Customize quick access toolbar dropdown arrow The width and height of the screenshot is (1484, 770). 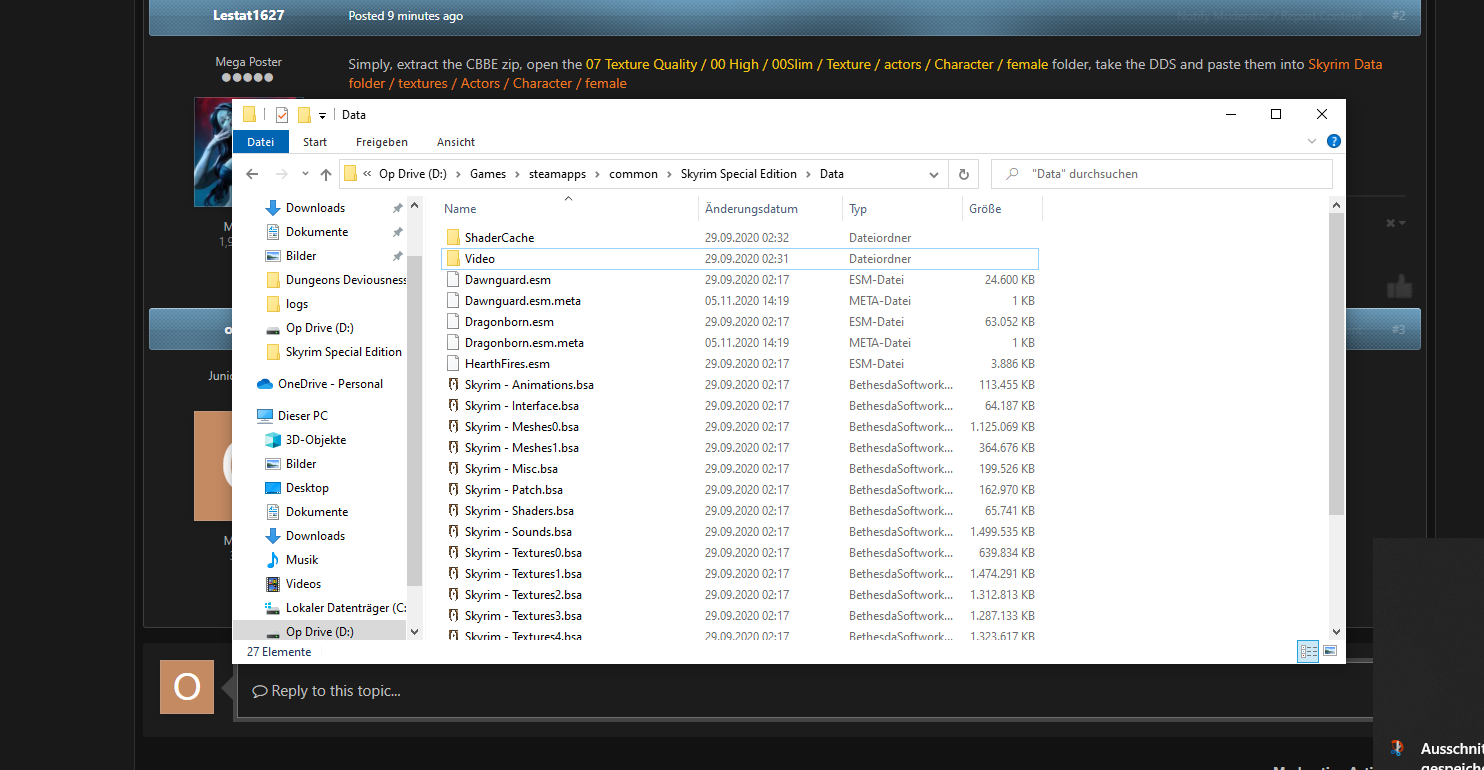(322, 116)
